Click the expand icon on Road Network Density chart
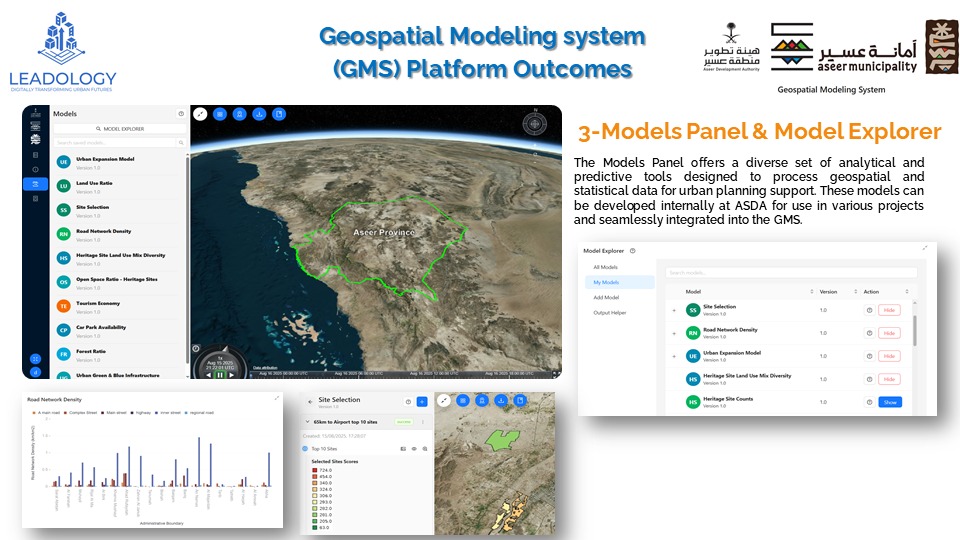 click(x=277, y=398)
